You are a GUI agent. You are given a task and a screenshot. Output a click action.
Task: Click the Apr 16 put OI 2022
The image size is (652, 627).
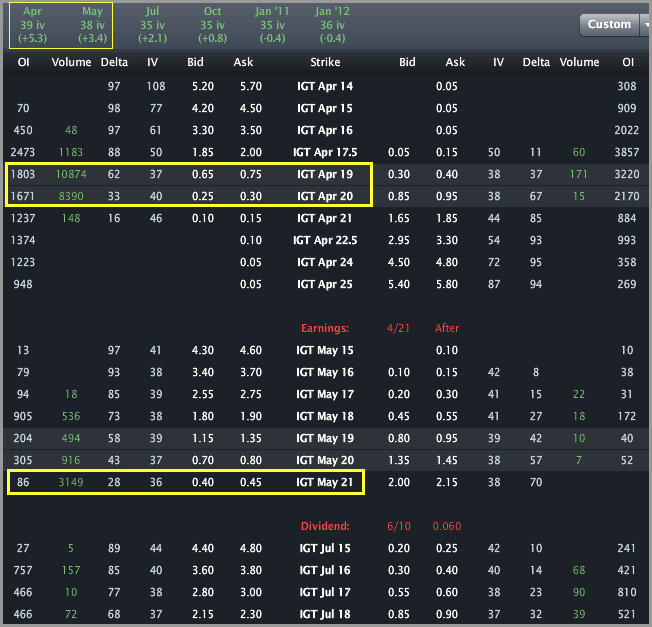click(627, 131)
